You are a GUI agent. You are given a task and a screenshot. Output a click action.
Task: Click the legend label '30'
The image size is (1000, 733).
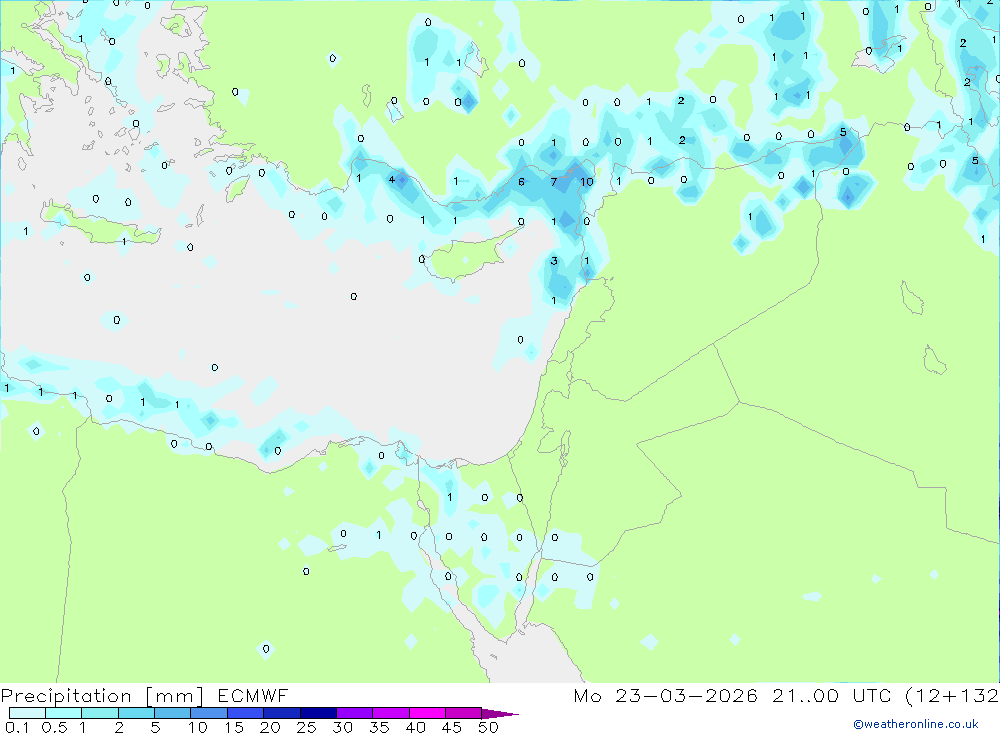tap(342, 727)
